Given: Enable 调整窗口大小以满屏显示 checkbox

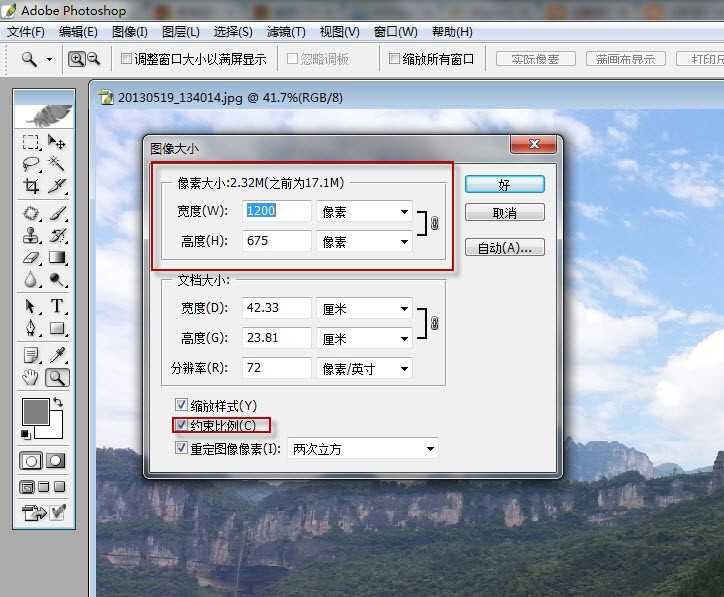Looking at the screenshot, I should tap(126, 59).
